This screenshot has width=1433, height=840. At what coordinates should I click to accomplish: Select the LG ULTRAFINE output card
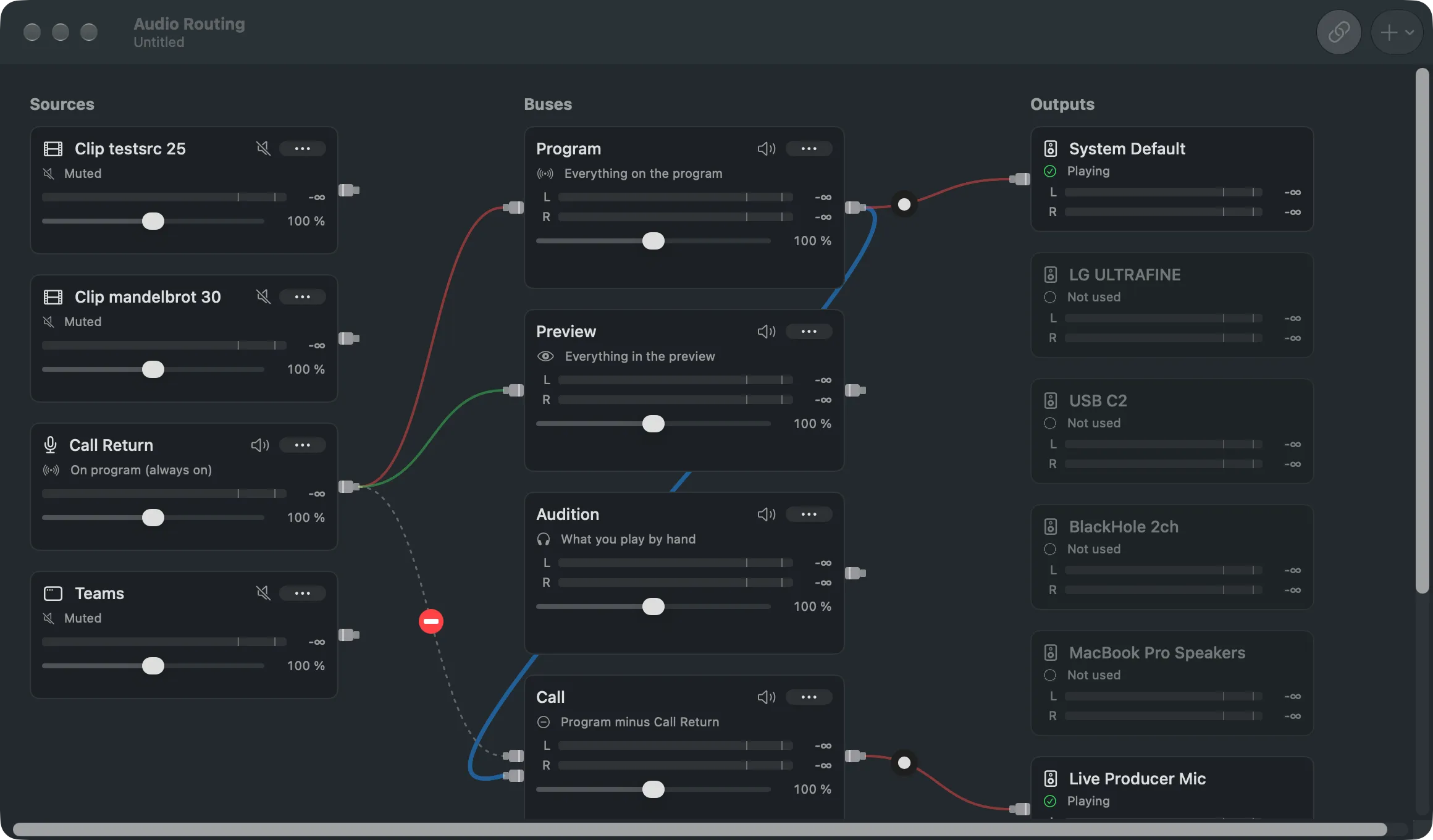1172,305
